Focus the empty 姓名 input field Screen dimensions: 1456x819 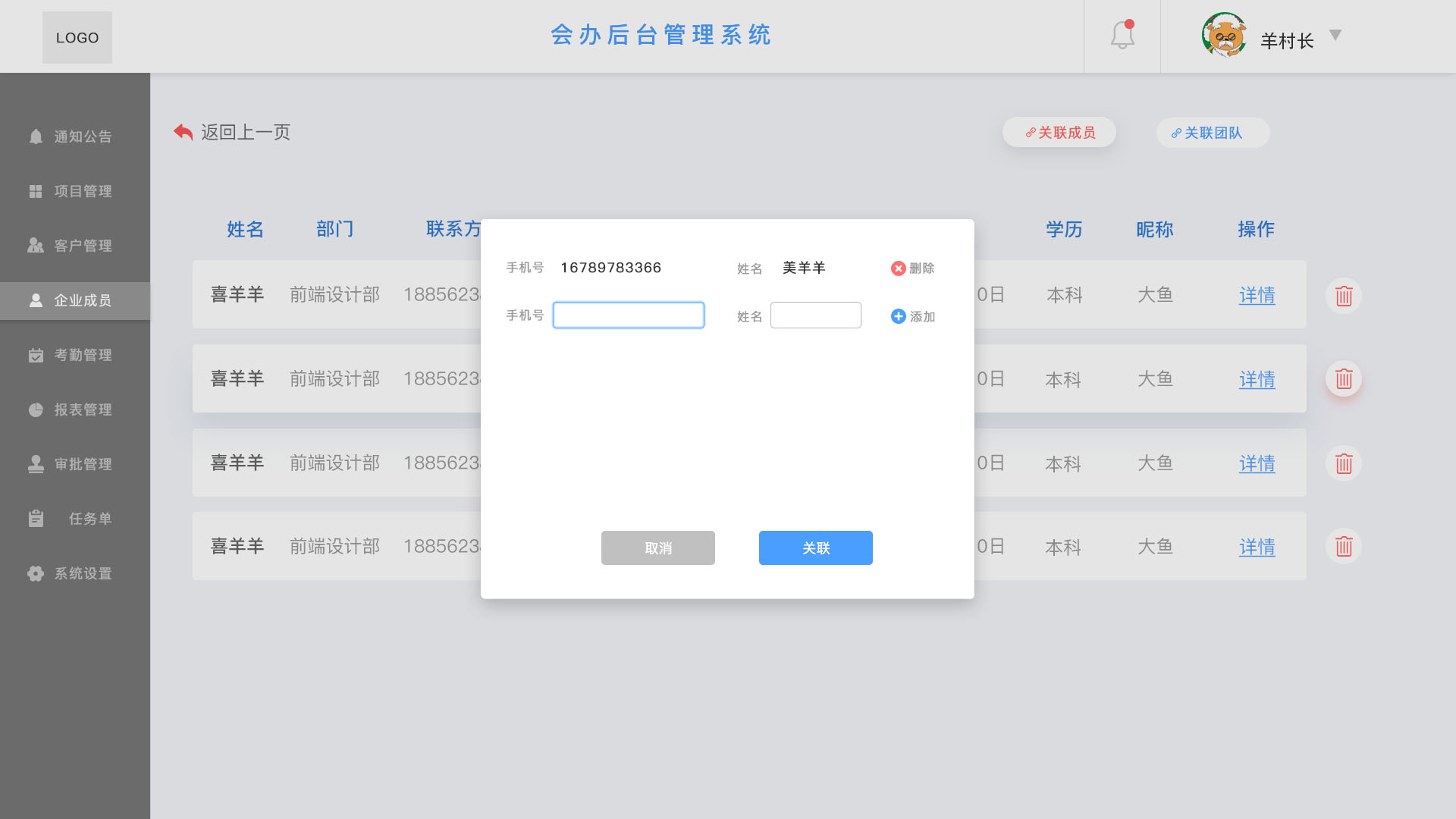pos(816,315)
